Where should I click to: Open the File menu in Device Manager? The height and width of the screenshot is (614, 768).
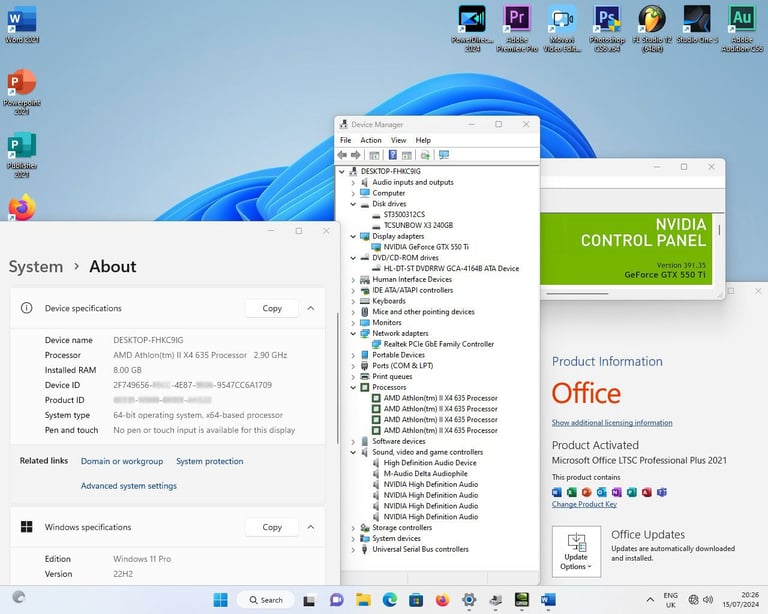[345, 140]
